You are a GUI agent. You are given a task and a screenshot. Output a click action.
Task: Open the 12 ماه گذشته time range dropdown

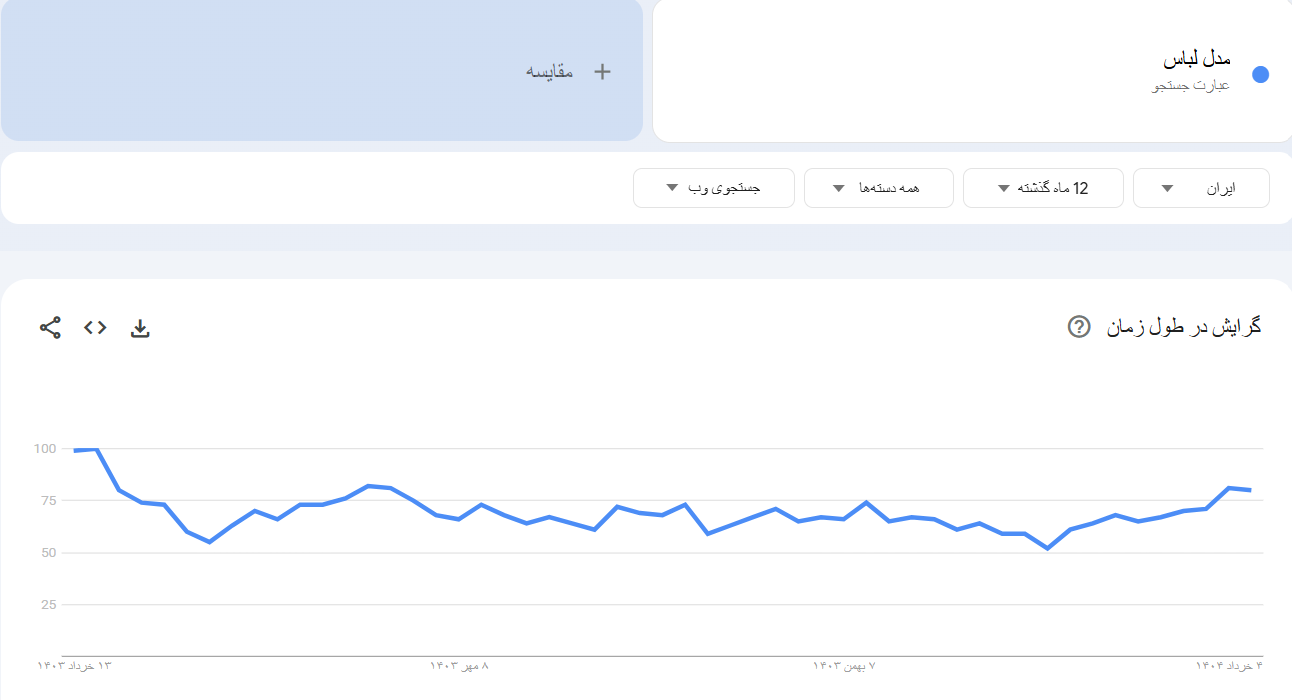point(1043,188)
